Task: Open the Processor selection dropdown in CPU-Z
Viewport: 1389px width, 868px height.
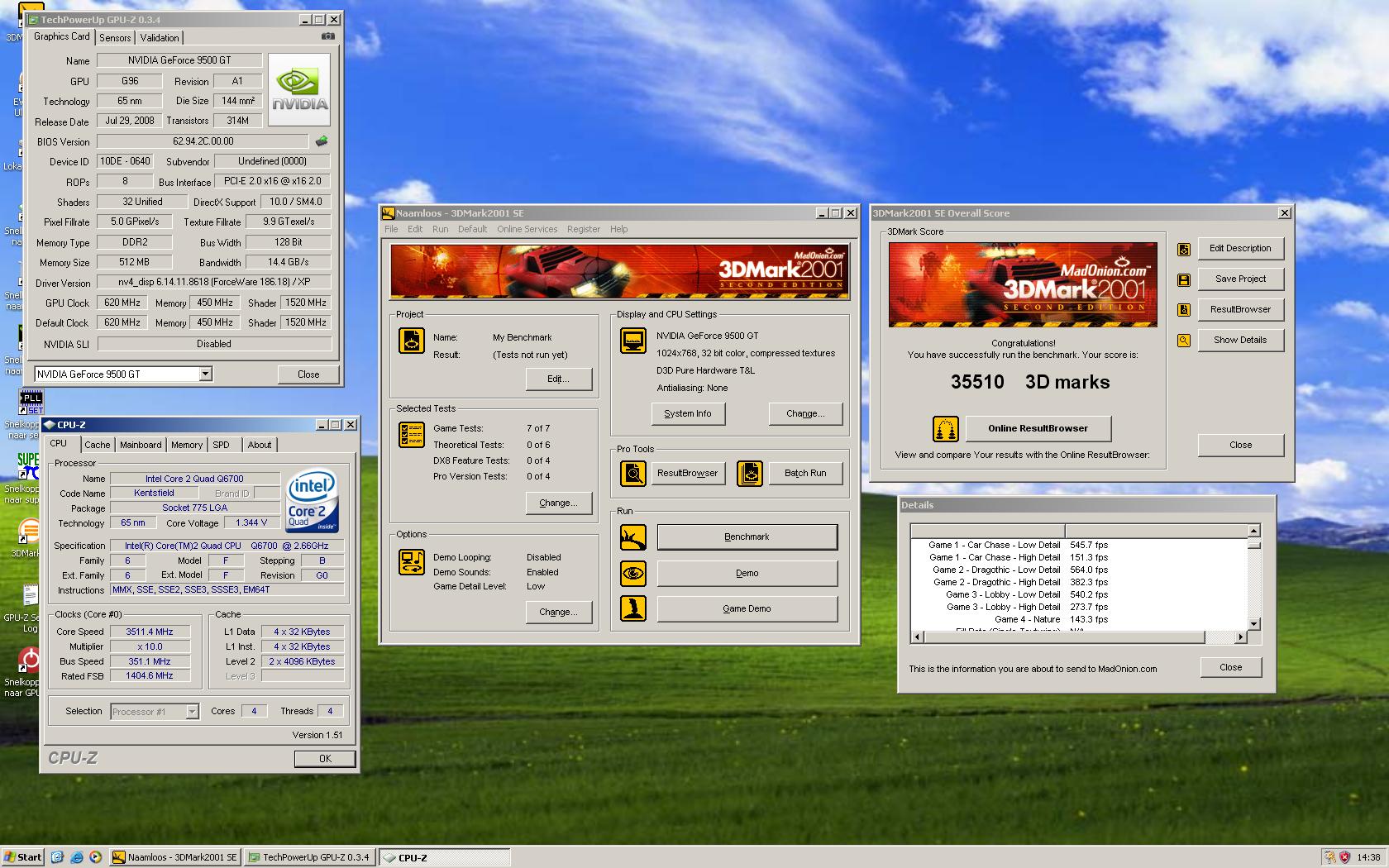Action: pos(192,712)
